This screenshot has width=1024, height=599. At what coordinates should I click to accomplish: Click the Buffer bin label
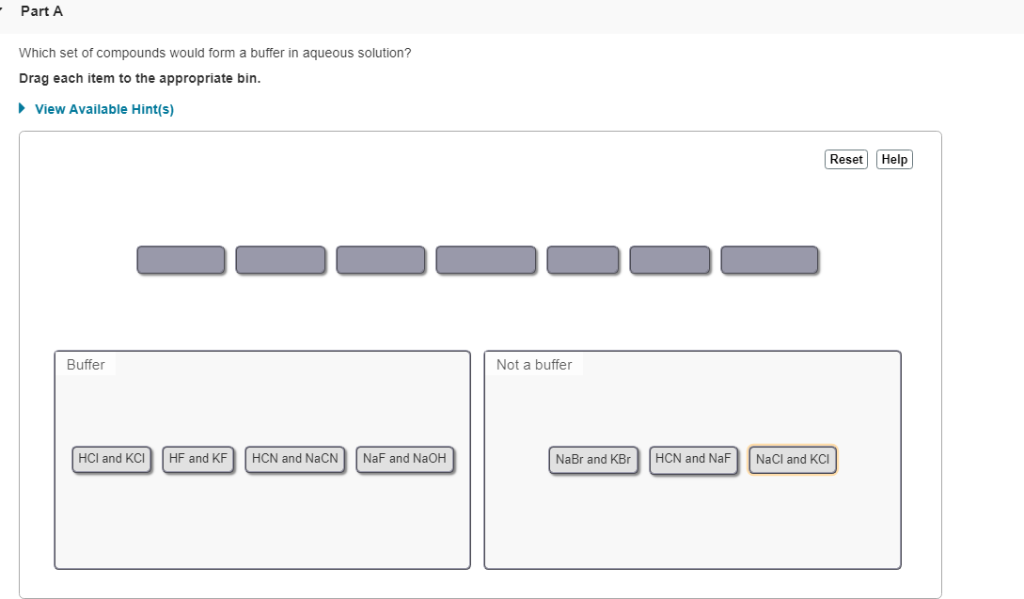tap(86, 364)
